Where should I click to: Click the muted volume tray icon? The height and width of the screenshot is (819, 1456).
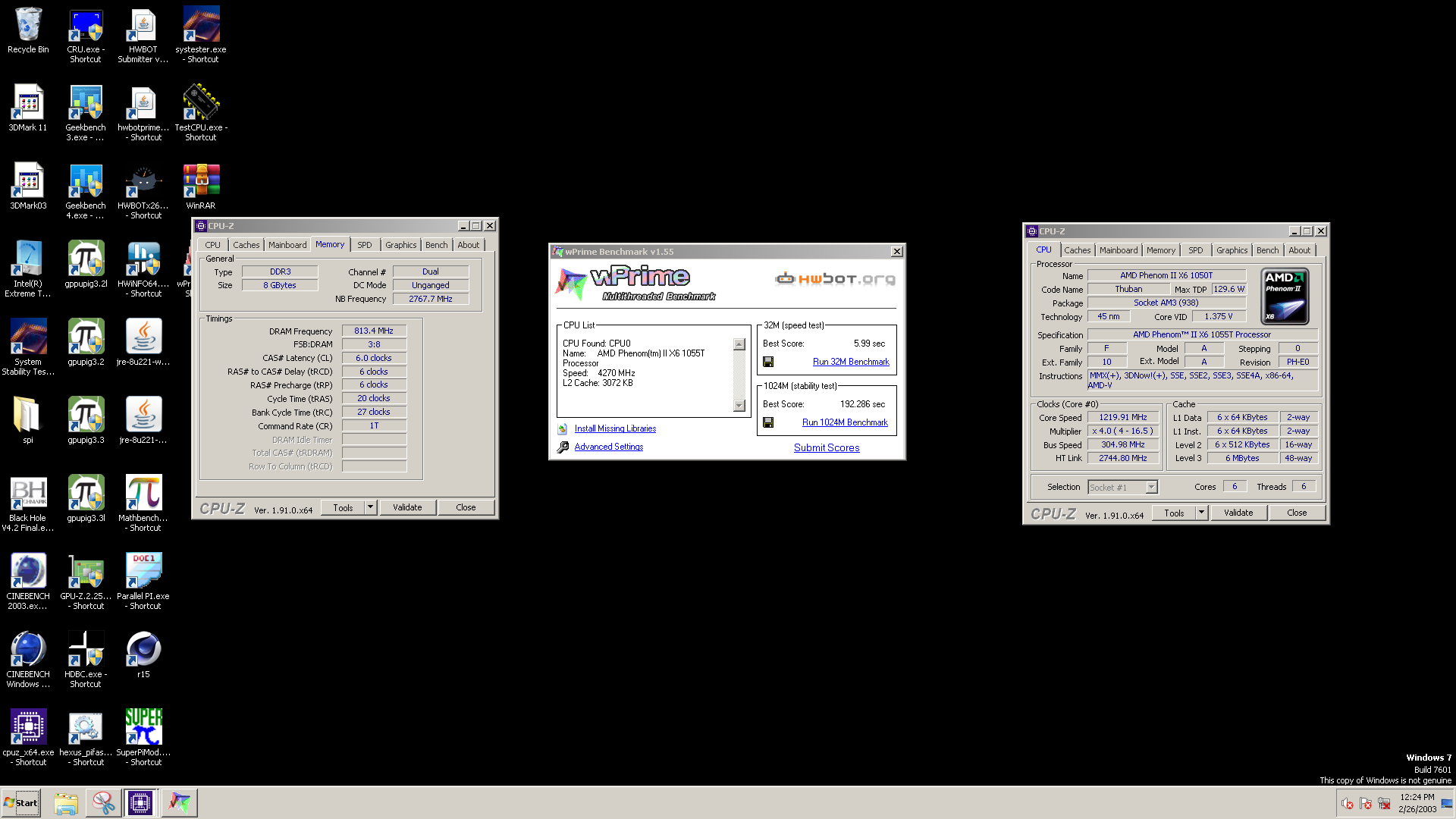pos(1347,803)
